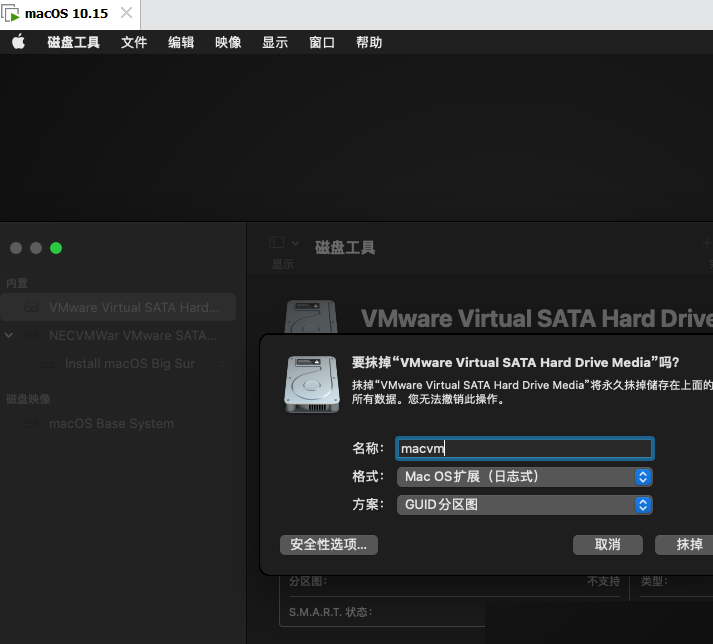Open the 编辑 menu
Viewport: 713px width, 644px height.
[181, 42]
